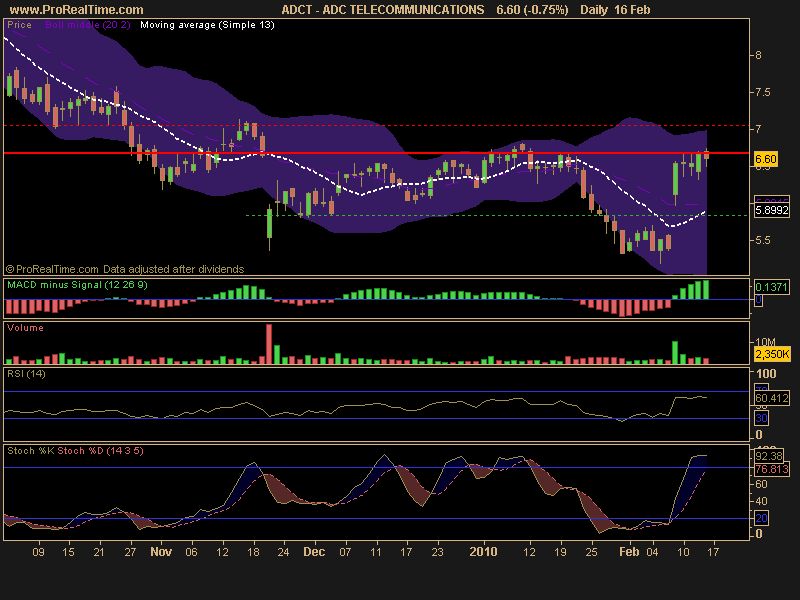Click the Moving average (Simple 13) legend
Image resolution: width=800 pixels, height=600 pixels.
(x=207, y=25)
